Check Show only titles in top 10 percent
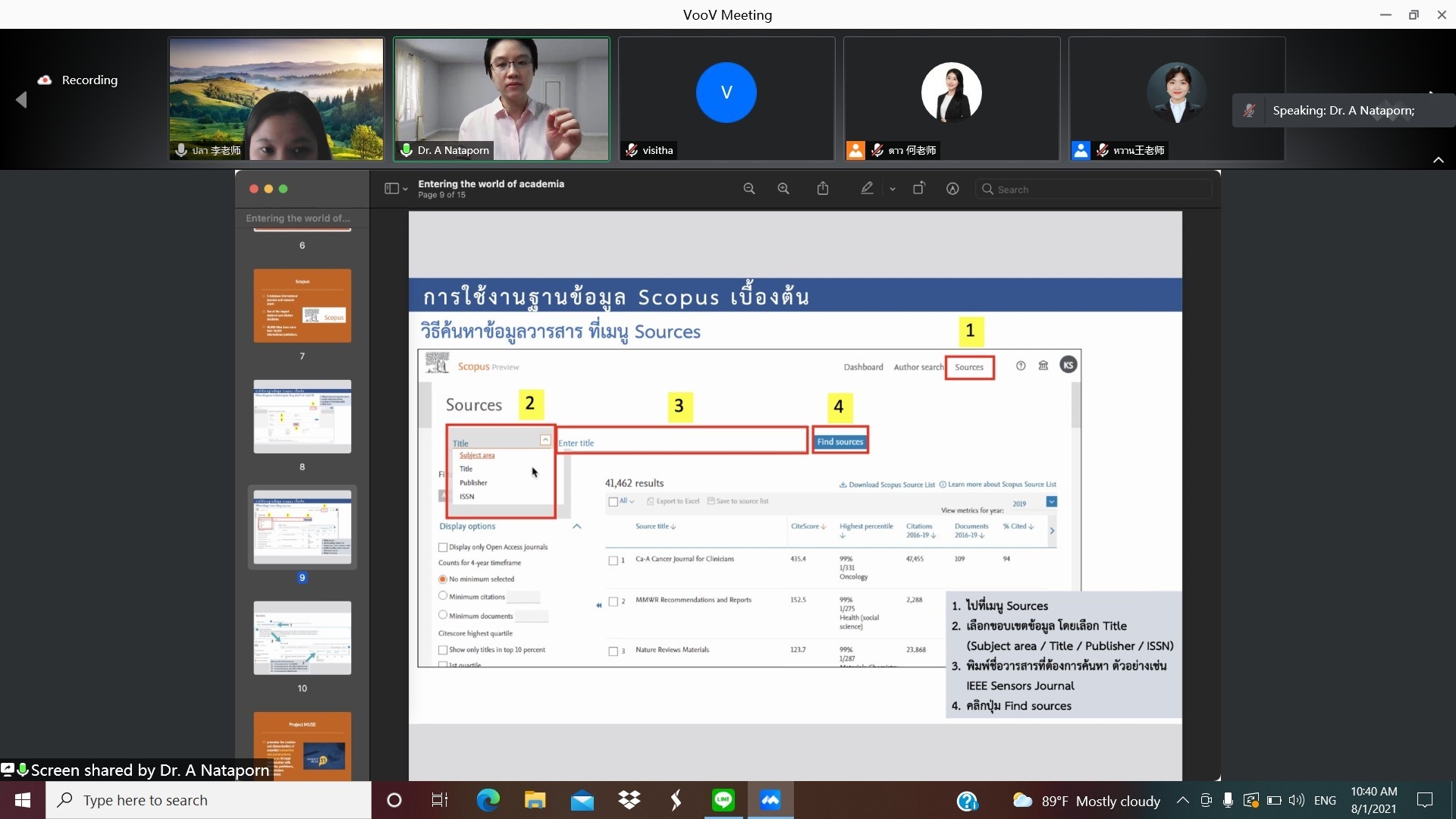1456x819 pixels. 443,650
